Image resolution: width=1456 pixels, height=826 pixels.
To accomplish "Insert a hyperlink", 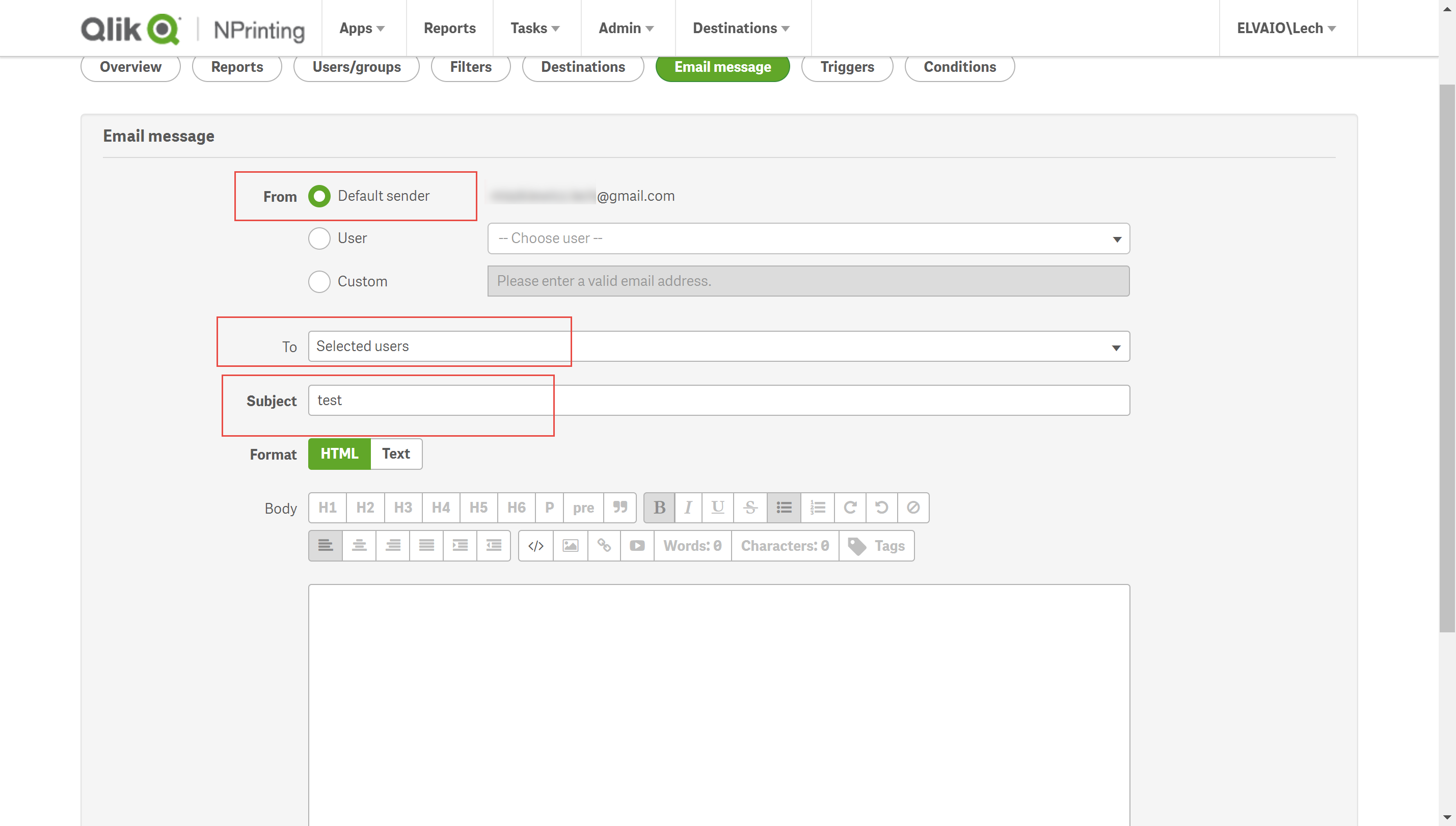I will pyautogui.click(x=604, y=546).
